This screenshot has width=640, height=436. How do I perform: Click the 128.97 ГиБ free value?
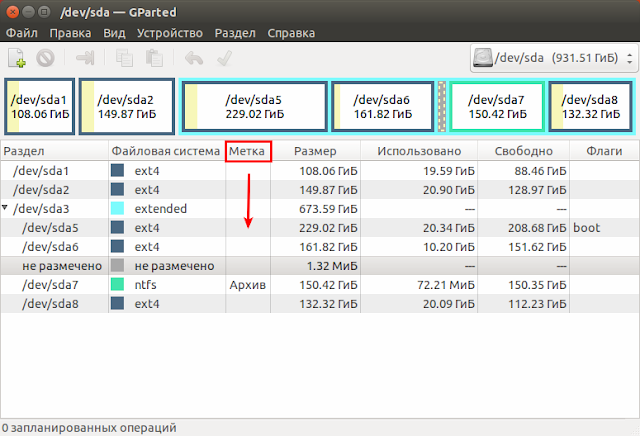click(537, 190)
